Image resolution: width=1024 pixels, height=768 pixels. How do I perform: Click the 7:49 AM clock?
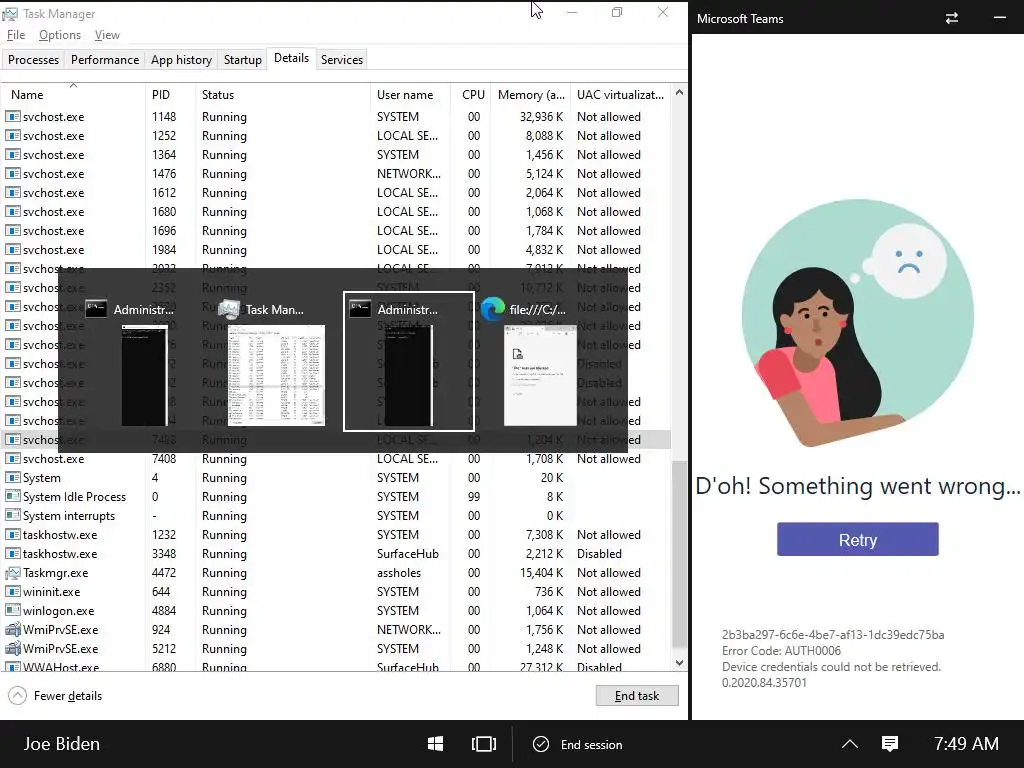[966, 744]
